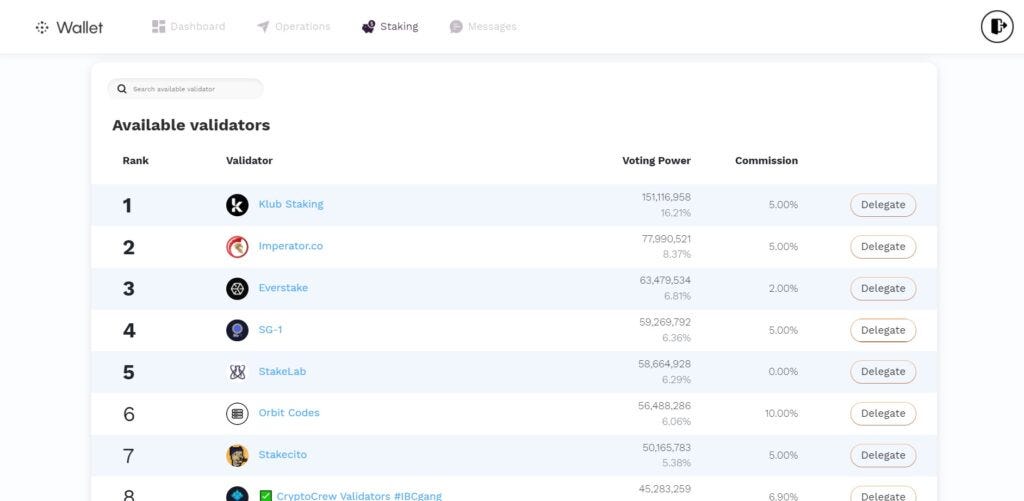Open the Dashboard tab
This screenshot has height=501, width=1024.
(x=189, y=27)
